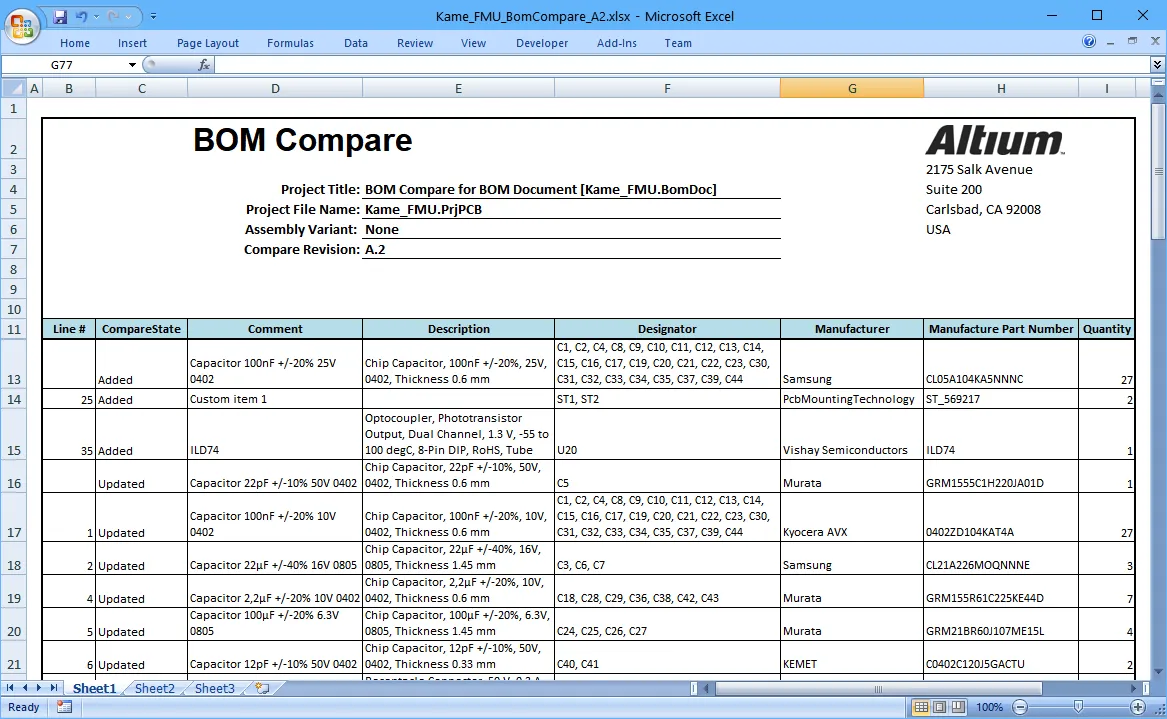
Task: Open the Formulas tab
Action: 290,43
